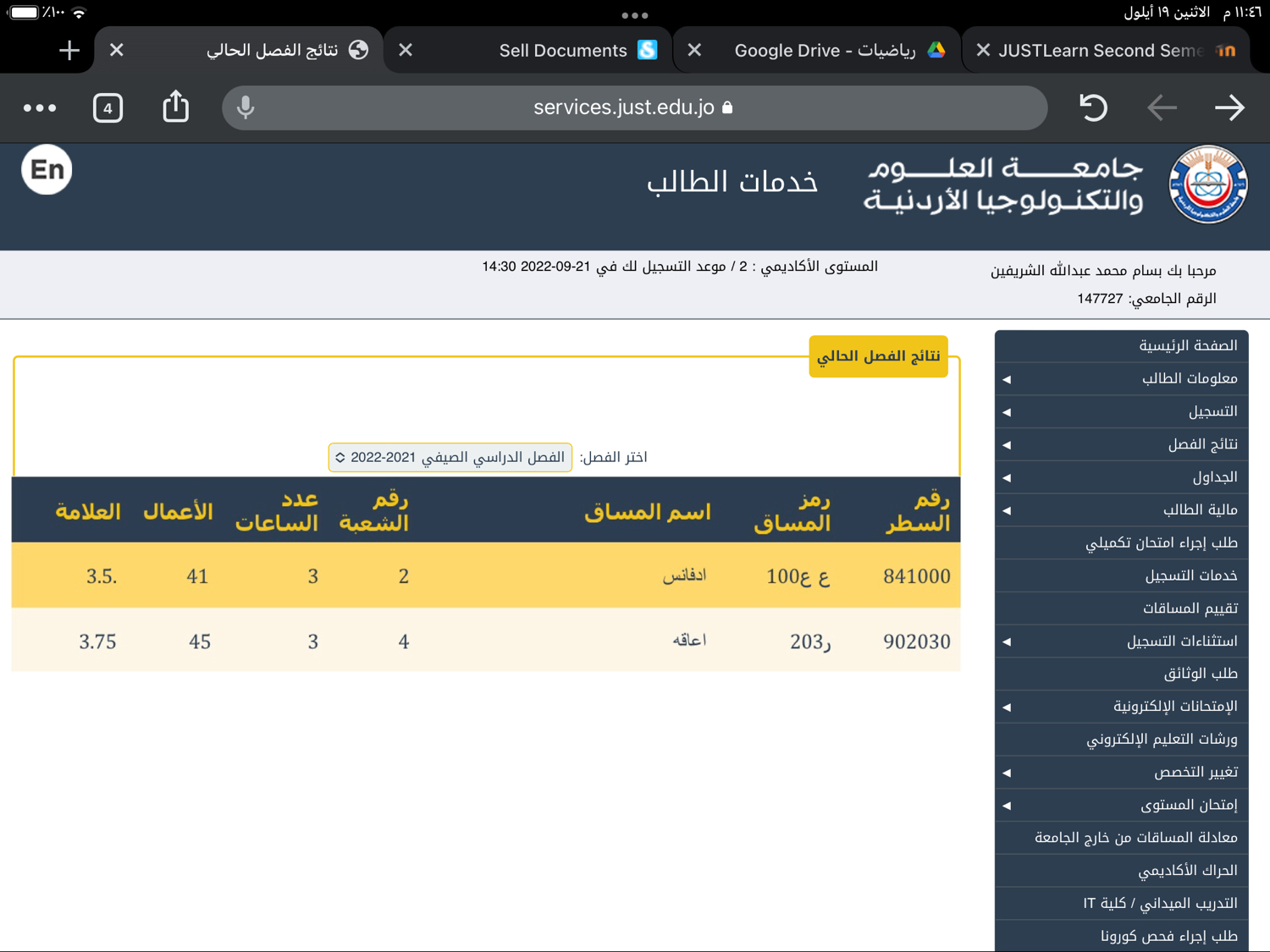Close the JUSTLearn Second Semester tab
This screenshot has width=1270, height=952.
tap(983, 51)
